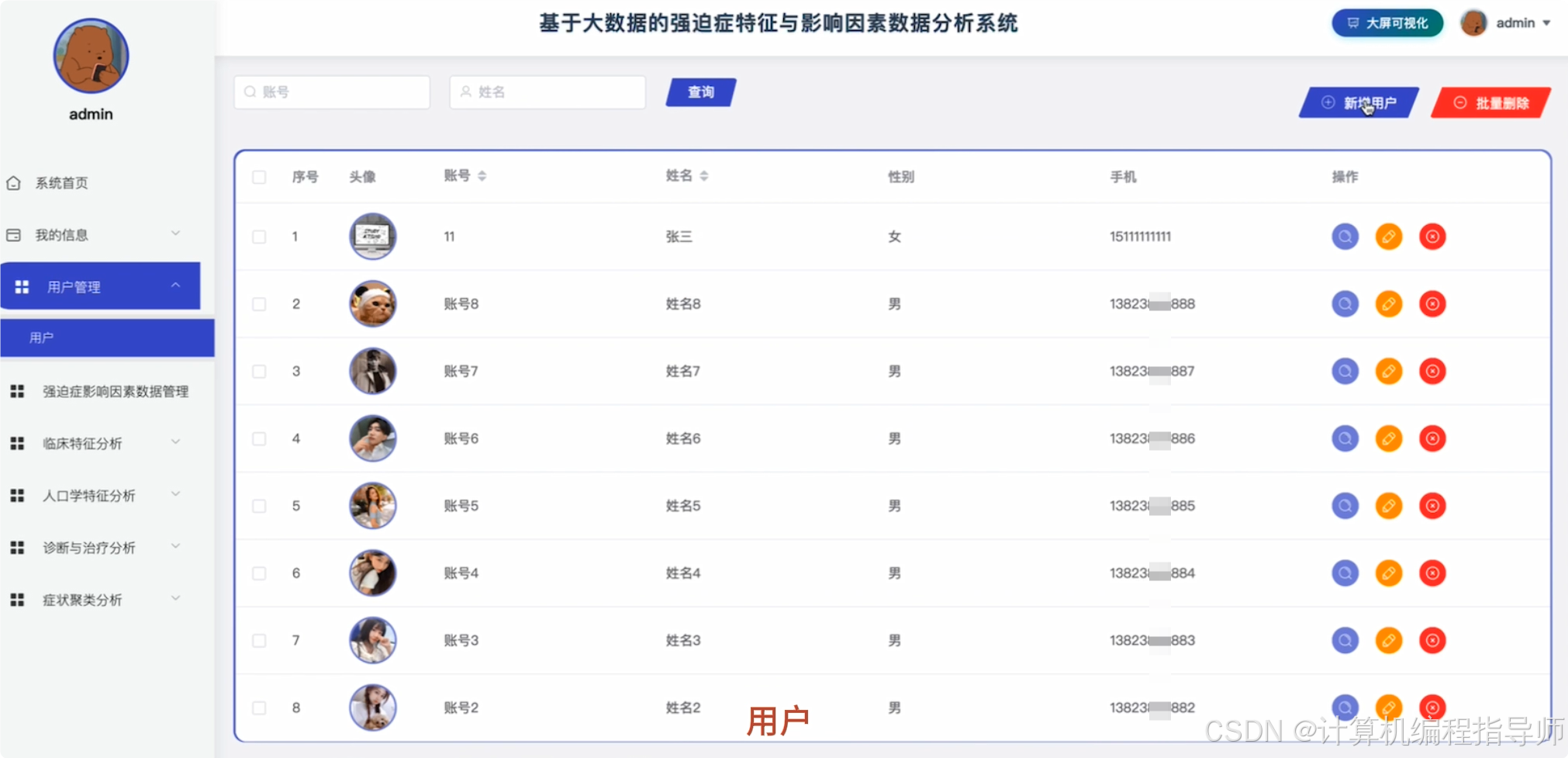Select the 用户 menu item in sidebar
This screenshot has width=1568, height=758.
coord(43,337)
